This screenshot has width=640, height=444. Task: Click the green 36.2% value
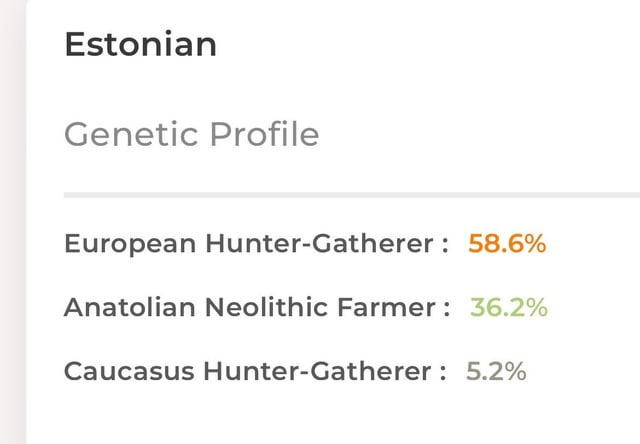tap(509, 307)
